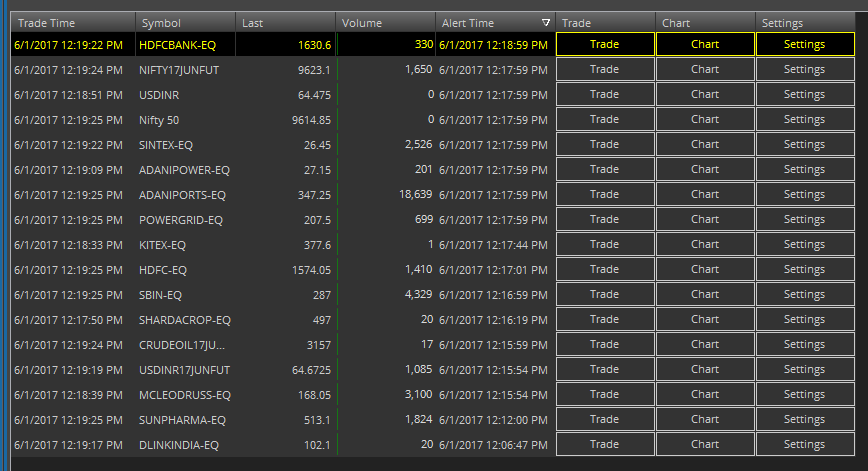The height and width of the screenshot is (471, 868).
Task: Click trade time 12:18:51 PM cell
Action: pyautogui.click(x=73, y=95)
